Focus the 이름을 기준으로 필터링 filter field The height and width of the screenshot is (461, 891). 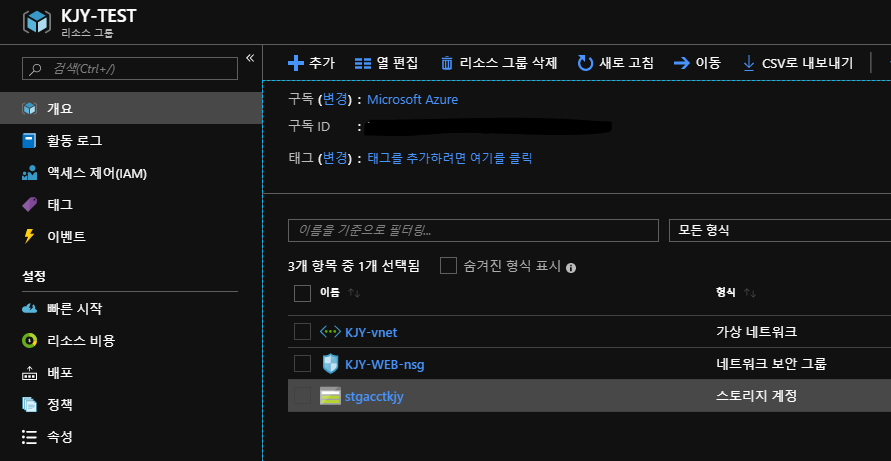coord(473,230)
